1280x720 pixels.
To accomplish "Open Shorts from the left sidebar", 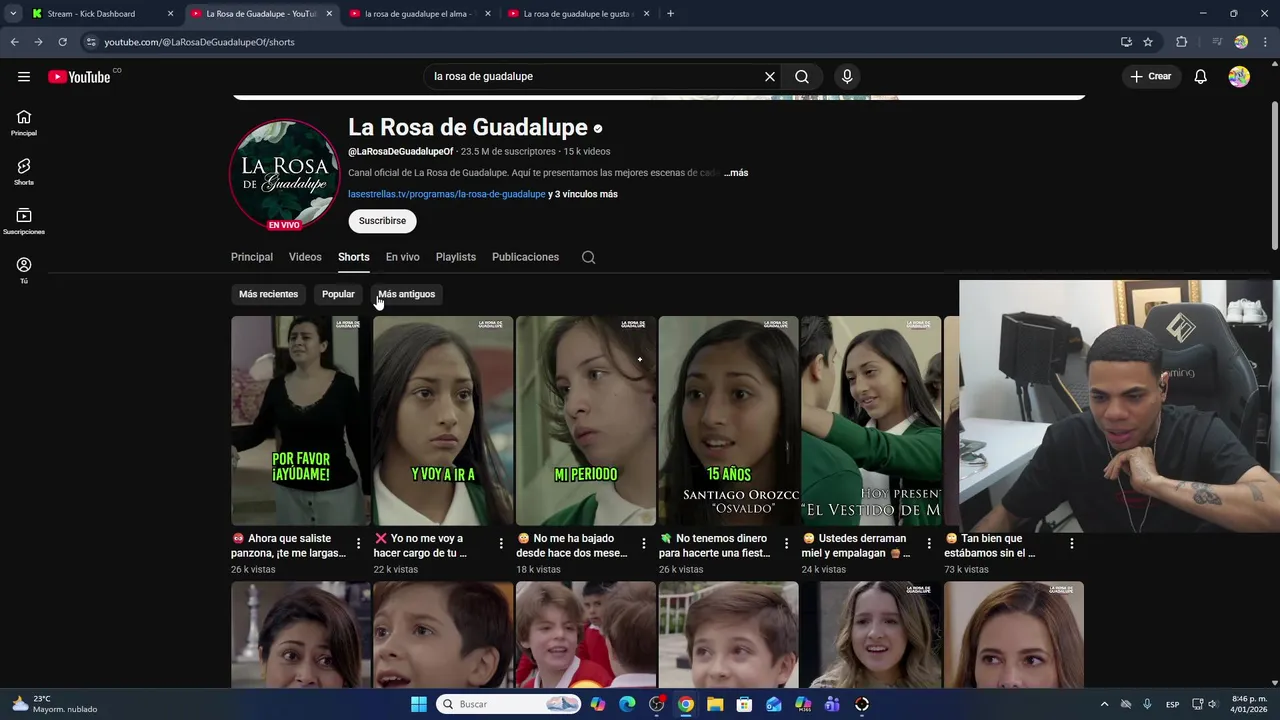I will 24,172.
